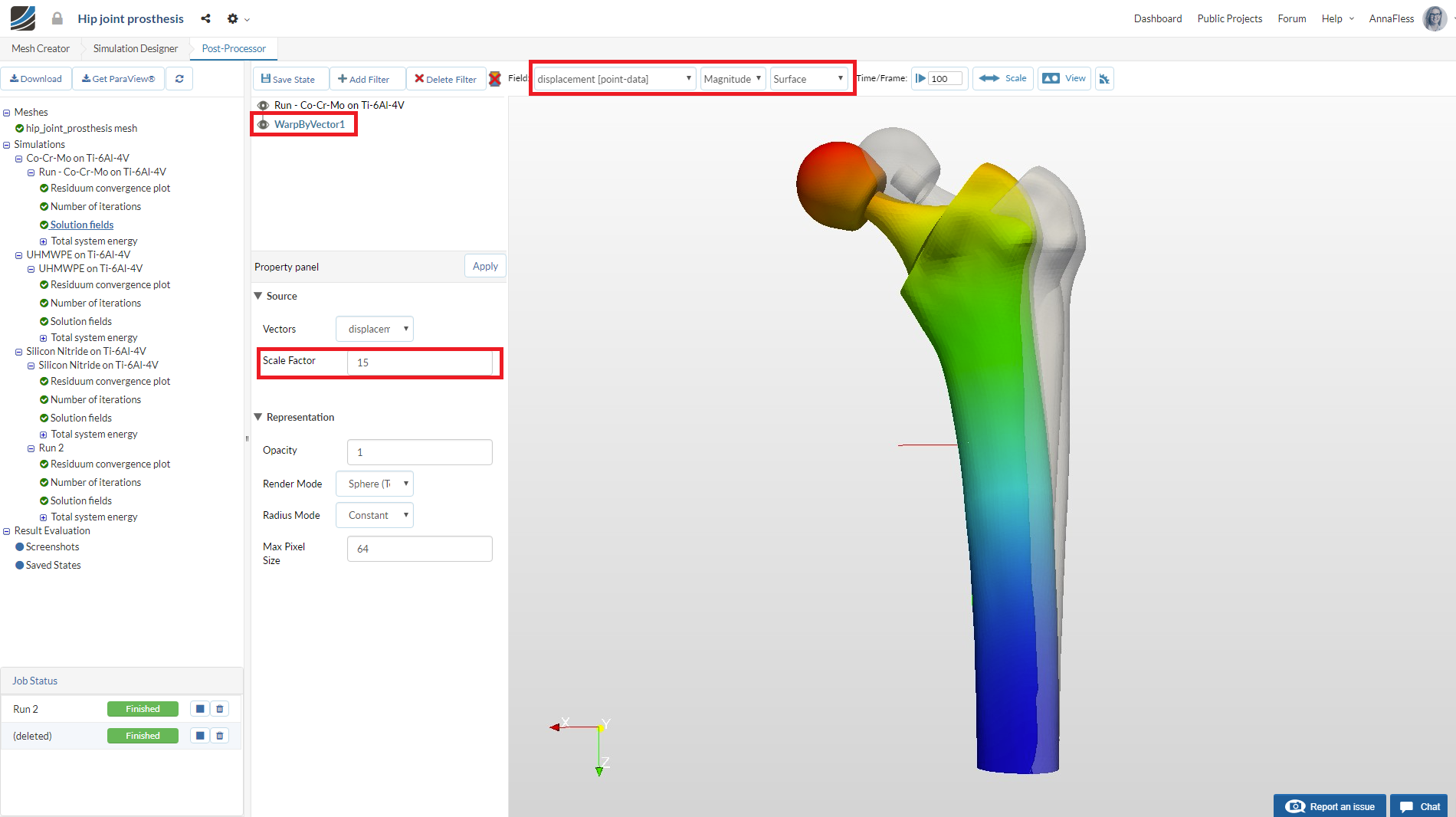Open the user avatar profile

click(1435, 18)
